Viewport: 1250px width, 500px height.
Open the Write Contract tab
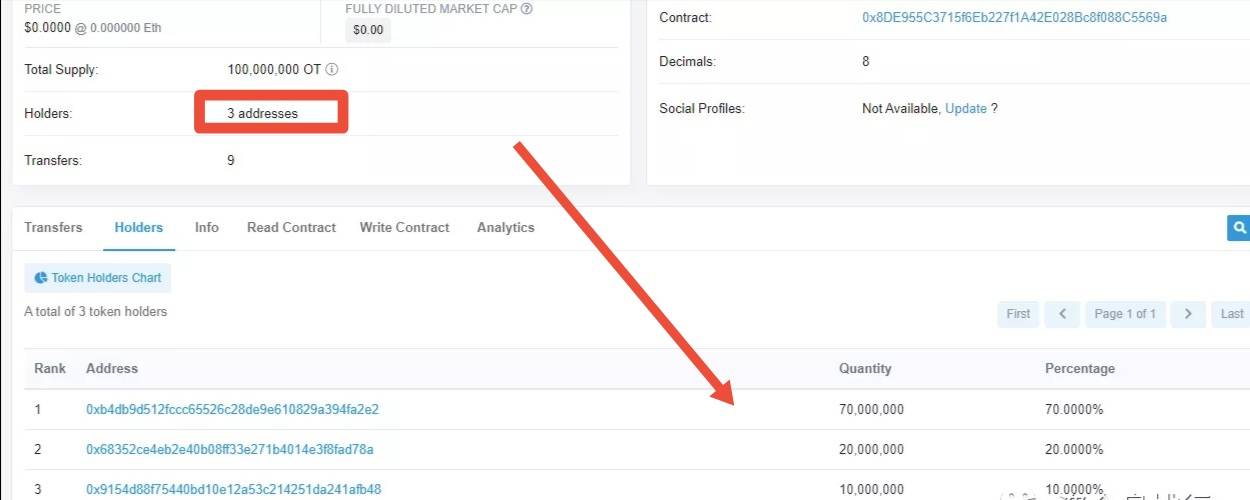(405, 228)
